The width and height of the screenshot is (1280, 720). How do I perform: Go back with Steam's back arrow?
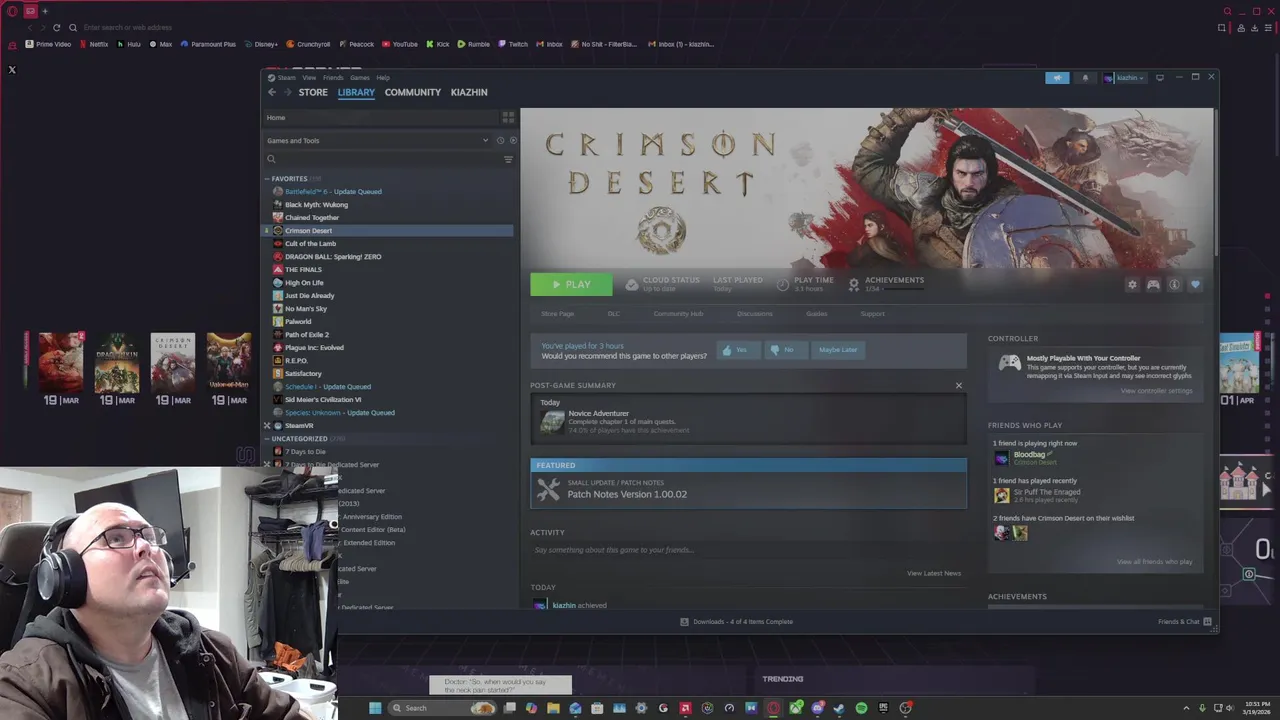[271, 92]
